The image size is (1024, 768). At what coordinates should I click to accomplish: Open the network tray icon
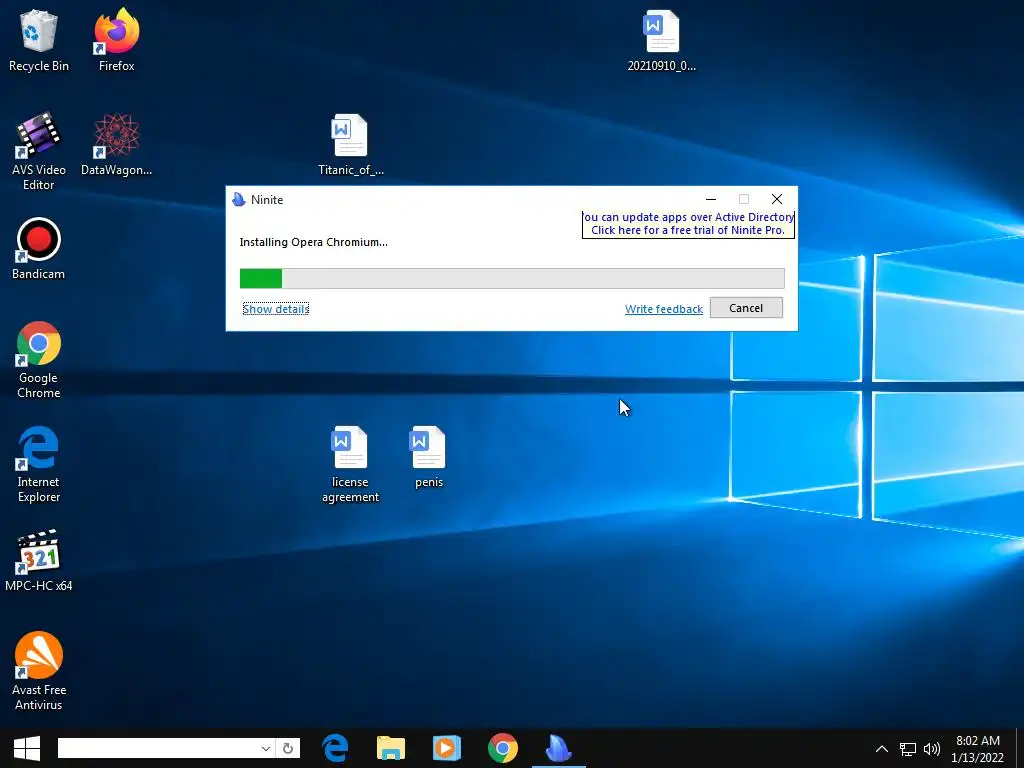[908, 748]
